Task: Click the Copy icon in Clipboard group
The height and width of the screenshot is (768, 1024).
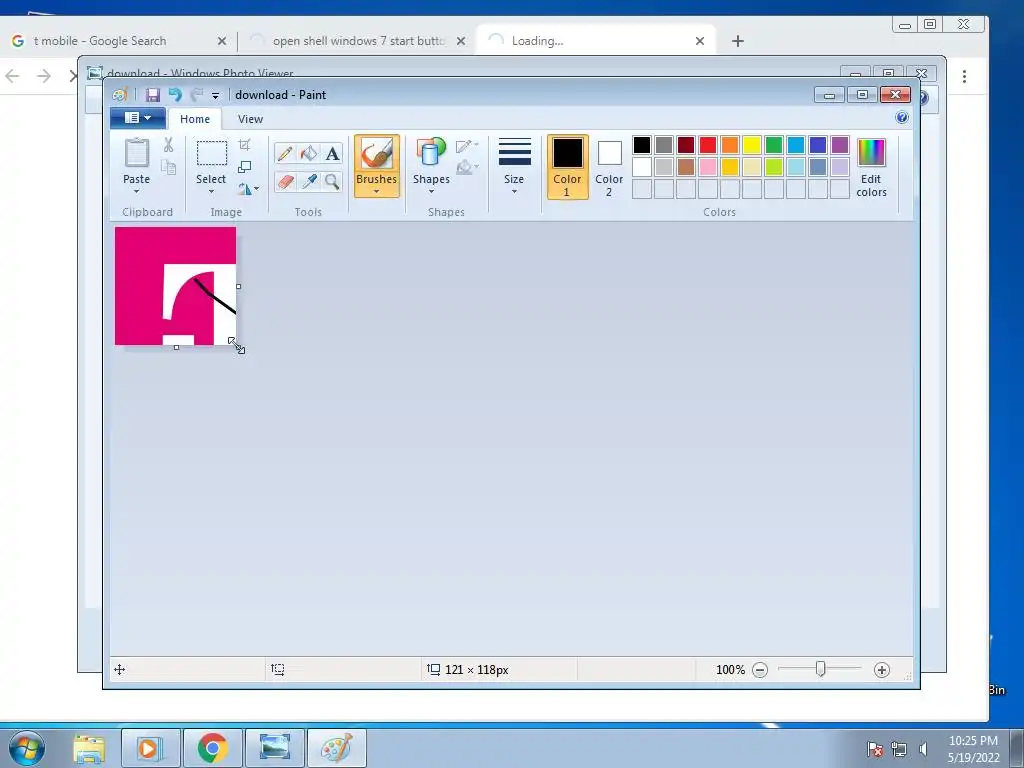Action: (168, 167)
